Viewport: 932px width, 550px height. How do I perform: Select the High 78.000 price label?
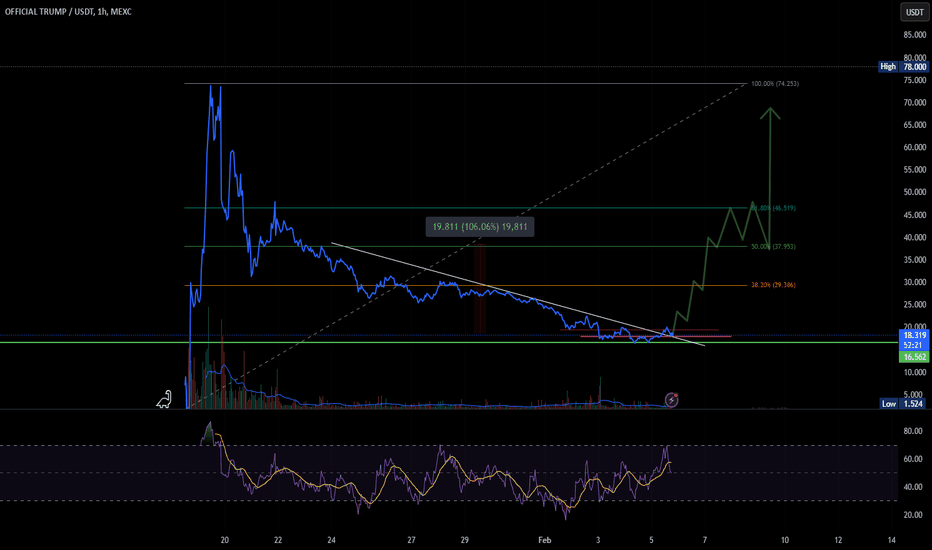(903, 67)
